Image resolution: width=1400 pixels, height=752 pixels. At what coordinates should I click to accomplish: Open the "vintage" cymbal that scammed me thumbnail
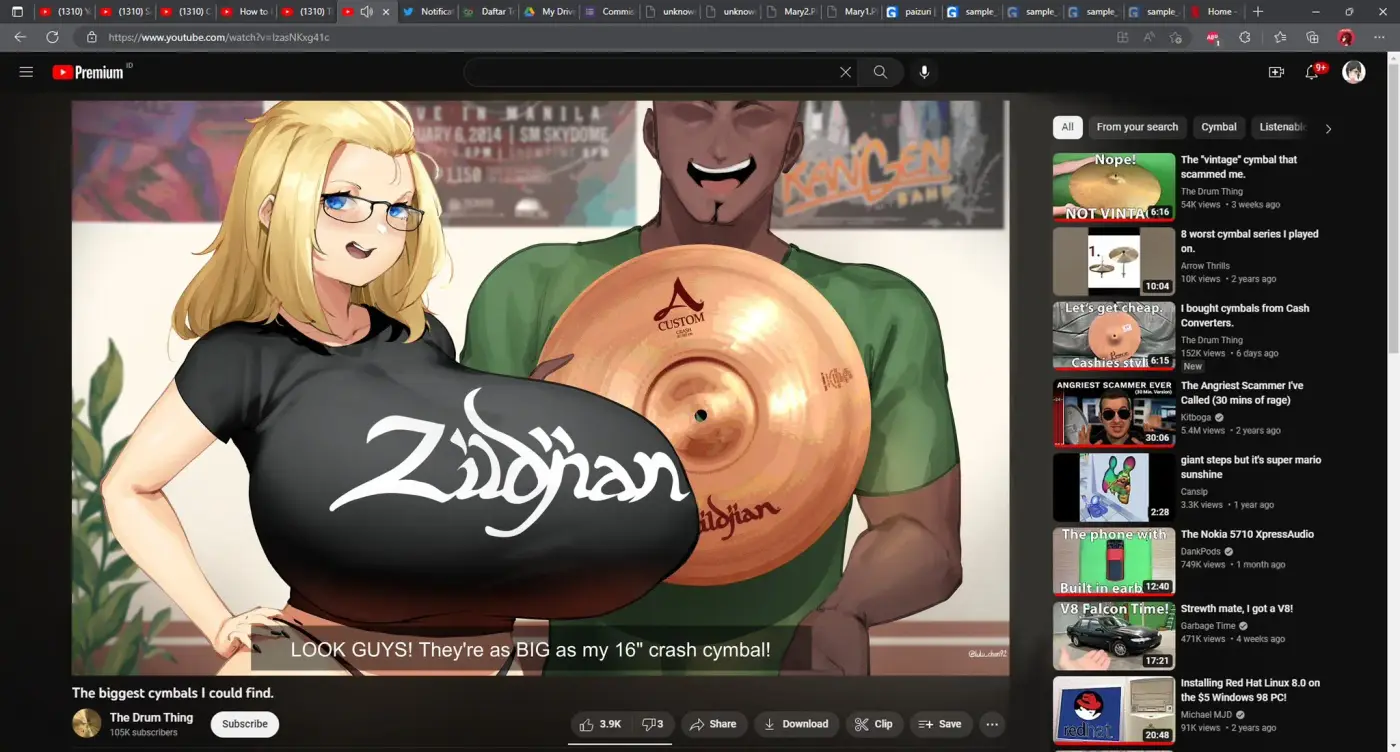click(x=1114, y=187)
